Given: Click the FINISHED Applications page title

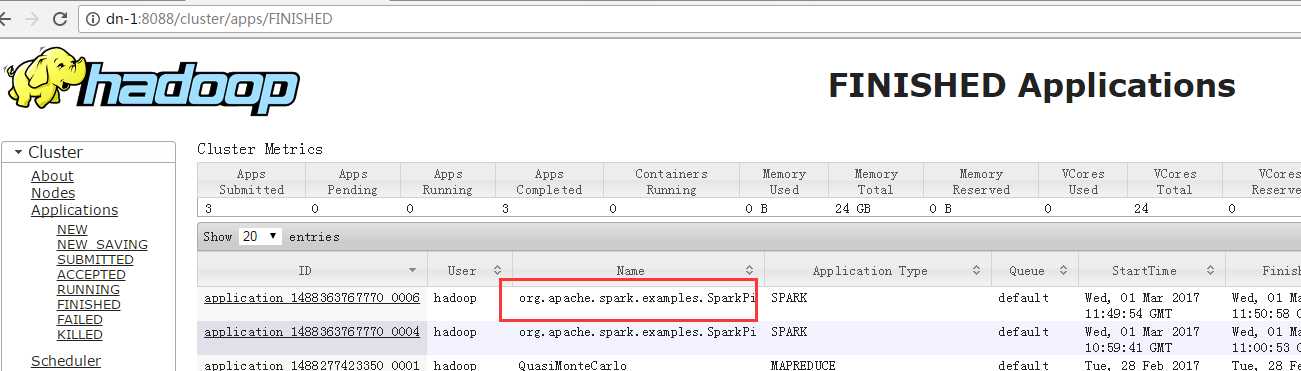Looking at the screenshot, I should coord(1032,85).
